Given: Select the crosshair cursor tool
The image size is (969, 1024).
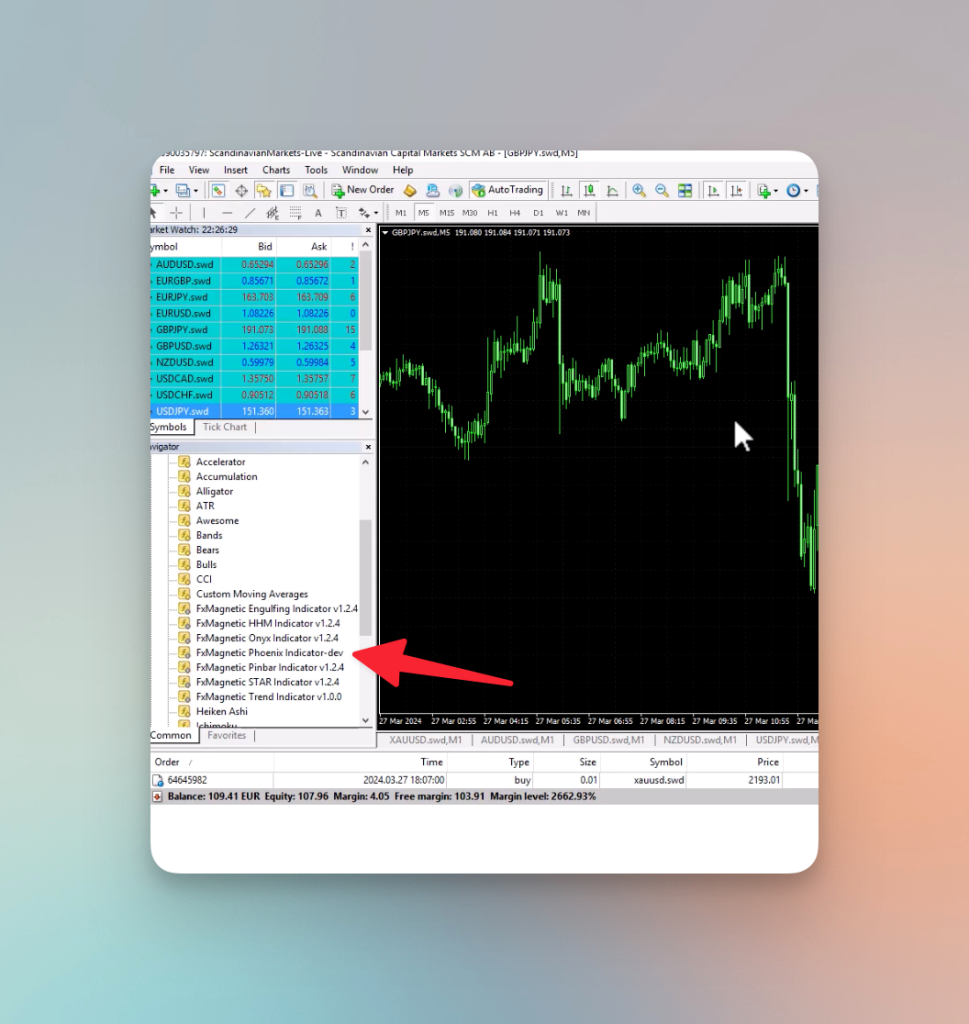Looking at the screenshot, I should coord(176,213).
